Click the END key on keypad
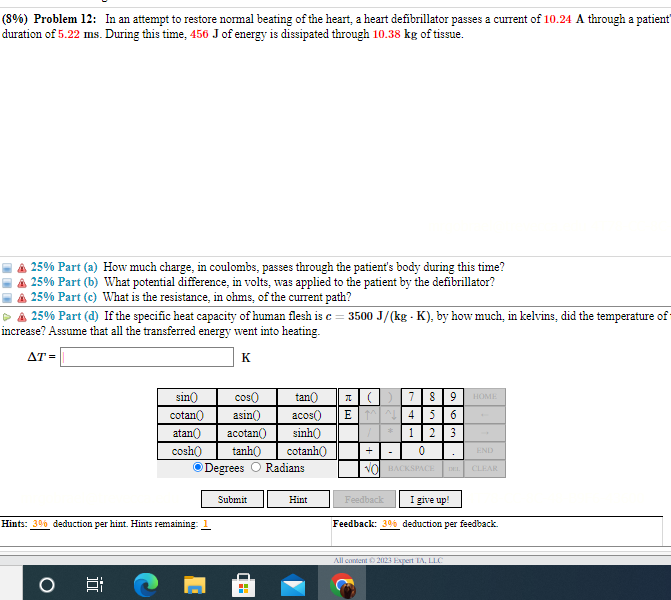The image size is (671, 600). click(x=485, y=451)
